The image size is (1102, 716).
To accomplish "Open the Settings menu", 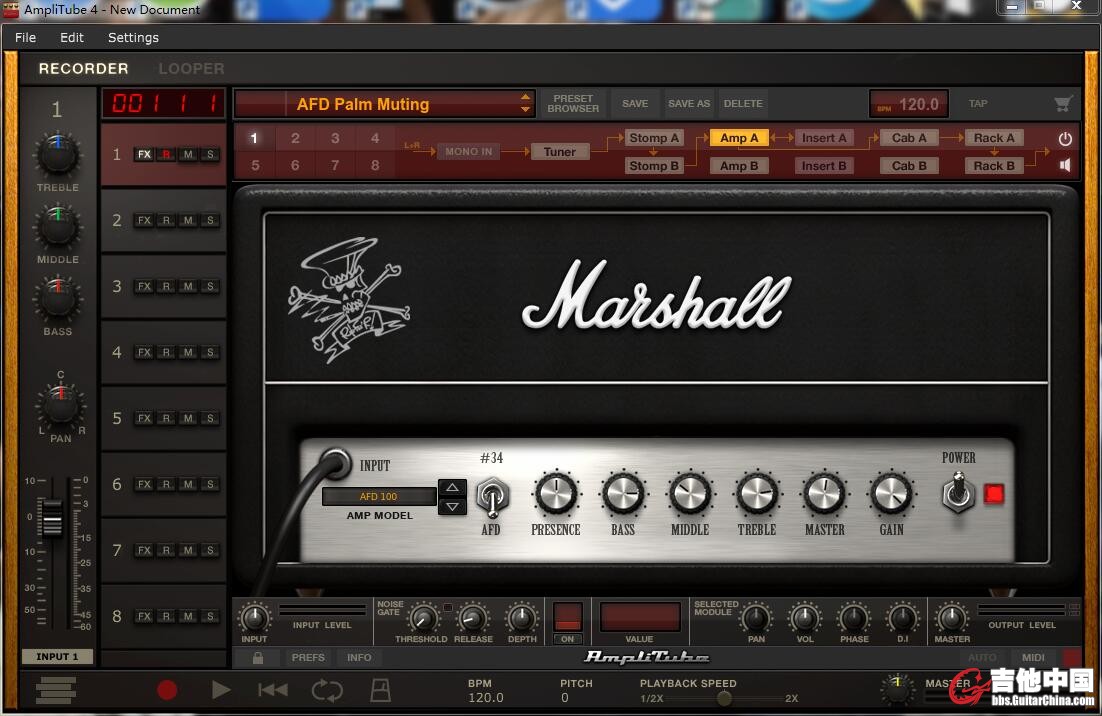I will [133, 37].
